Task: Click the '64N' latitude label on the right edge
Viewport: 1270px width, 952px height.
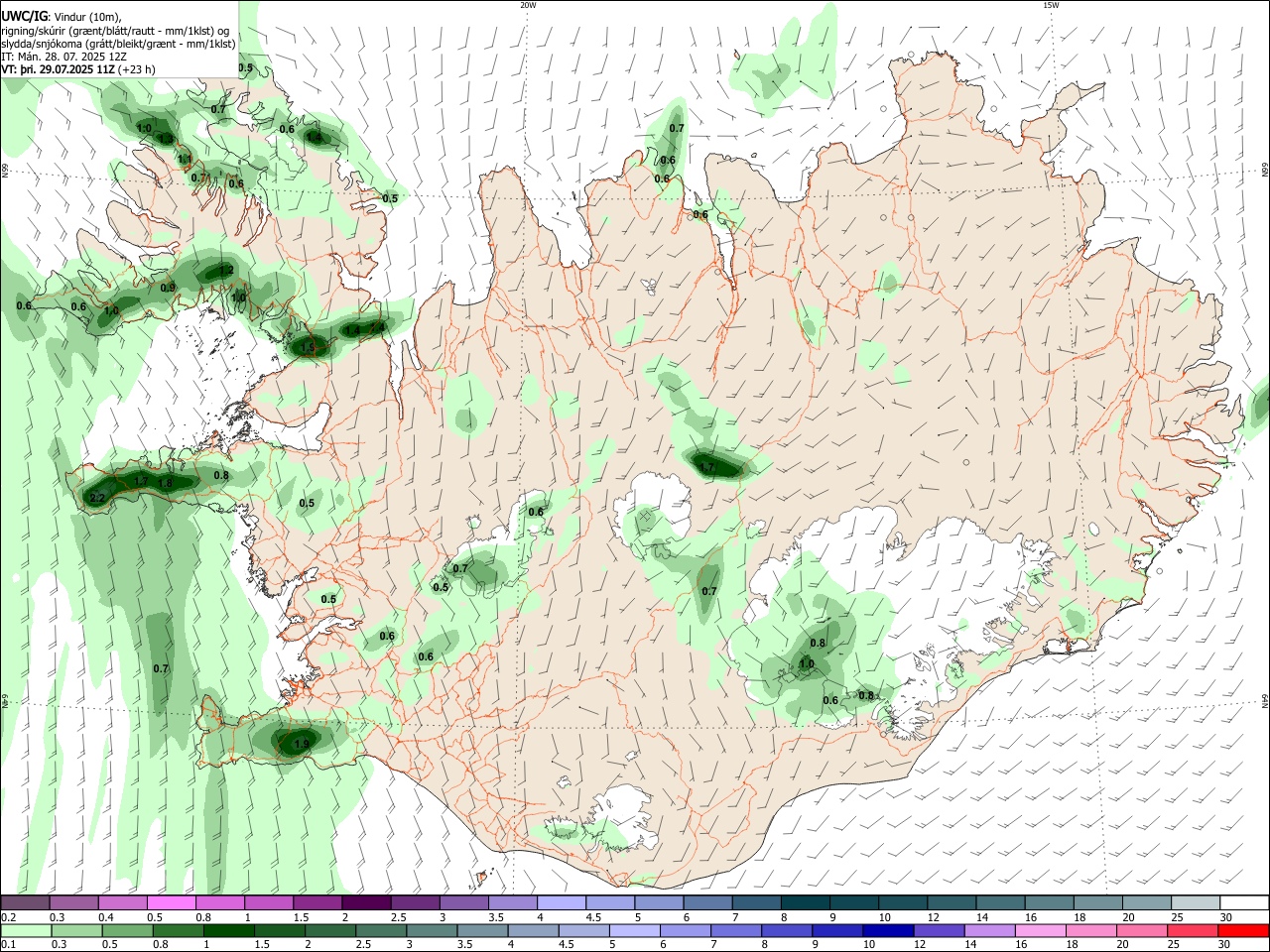Action: (1265, 700)
